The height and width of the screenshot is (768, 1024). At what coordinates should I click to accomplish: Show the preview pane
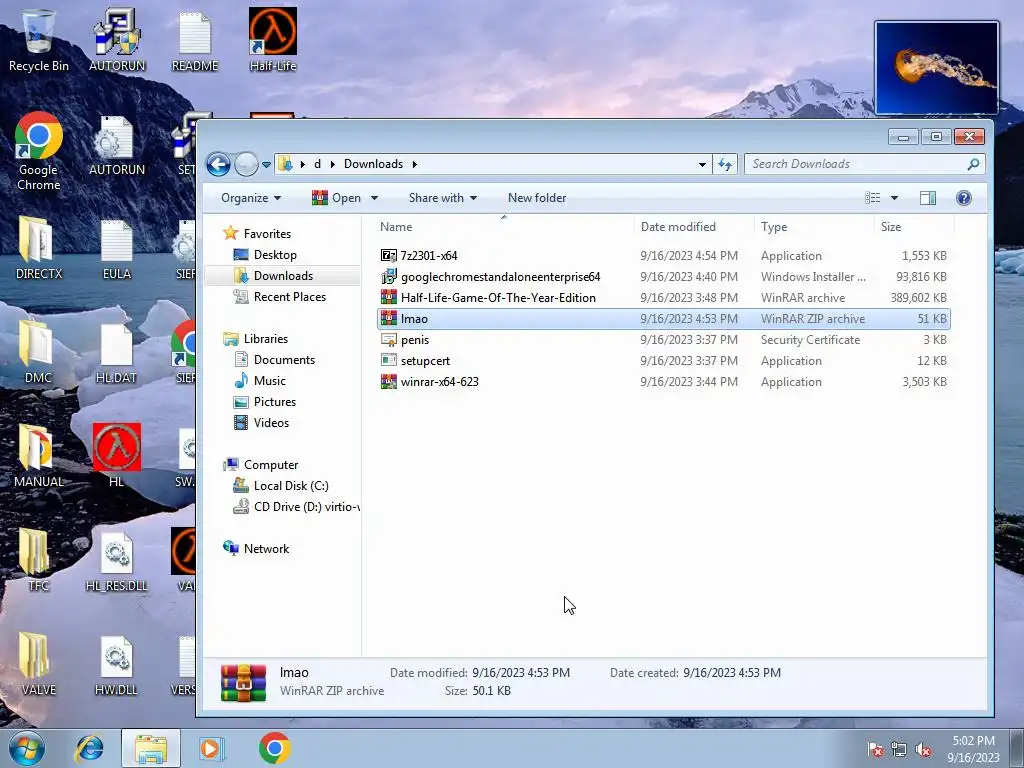[x=927, y=198]
